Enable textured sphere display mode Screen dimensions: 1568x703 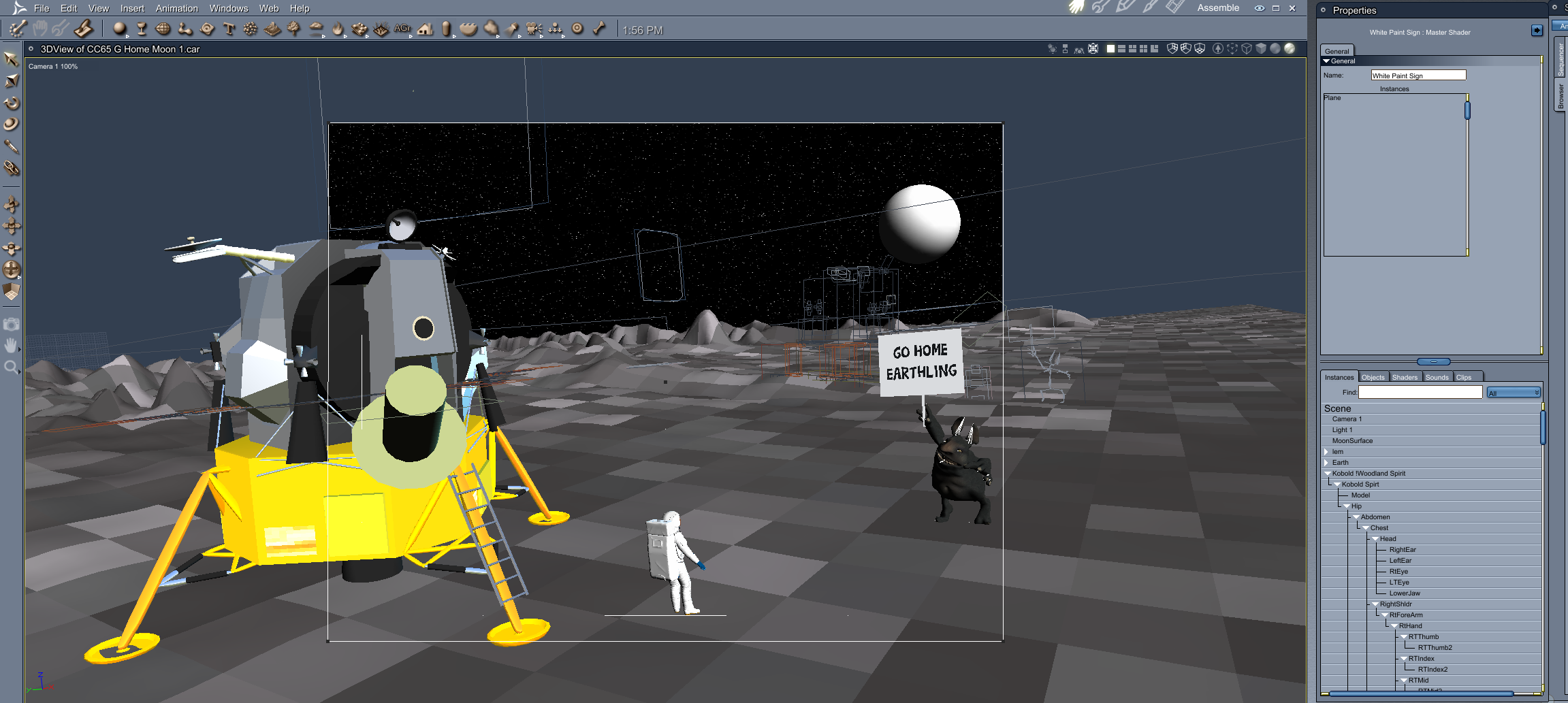[x=1290, y=49]
